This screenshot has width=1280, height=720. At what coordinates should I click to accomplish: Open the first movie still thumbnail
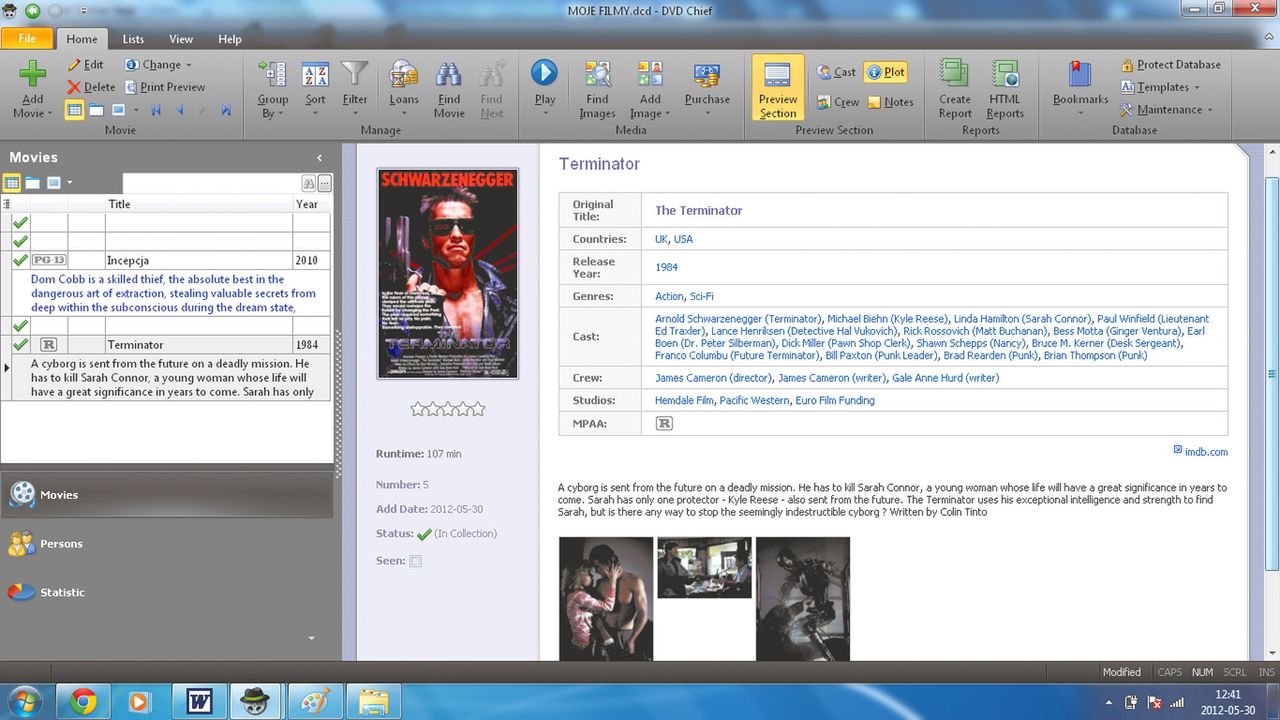coord(605,599)
